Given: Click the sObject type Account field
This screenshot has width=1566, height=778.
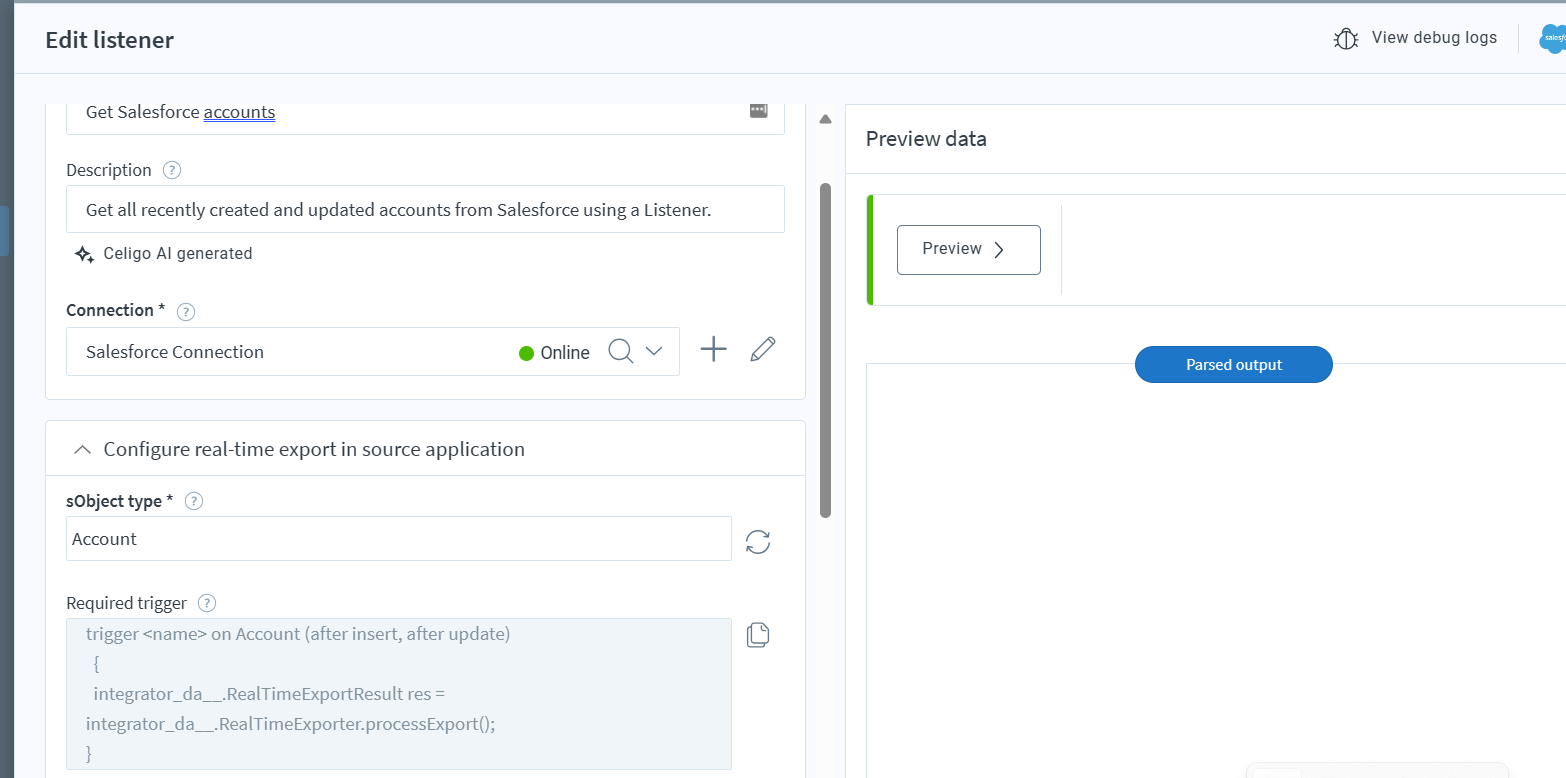Looking at the screenshot, I should pyautogui.click(x=398, y=539).
